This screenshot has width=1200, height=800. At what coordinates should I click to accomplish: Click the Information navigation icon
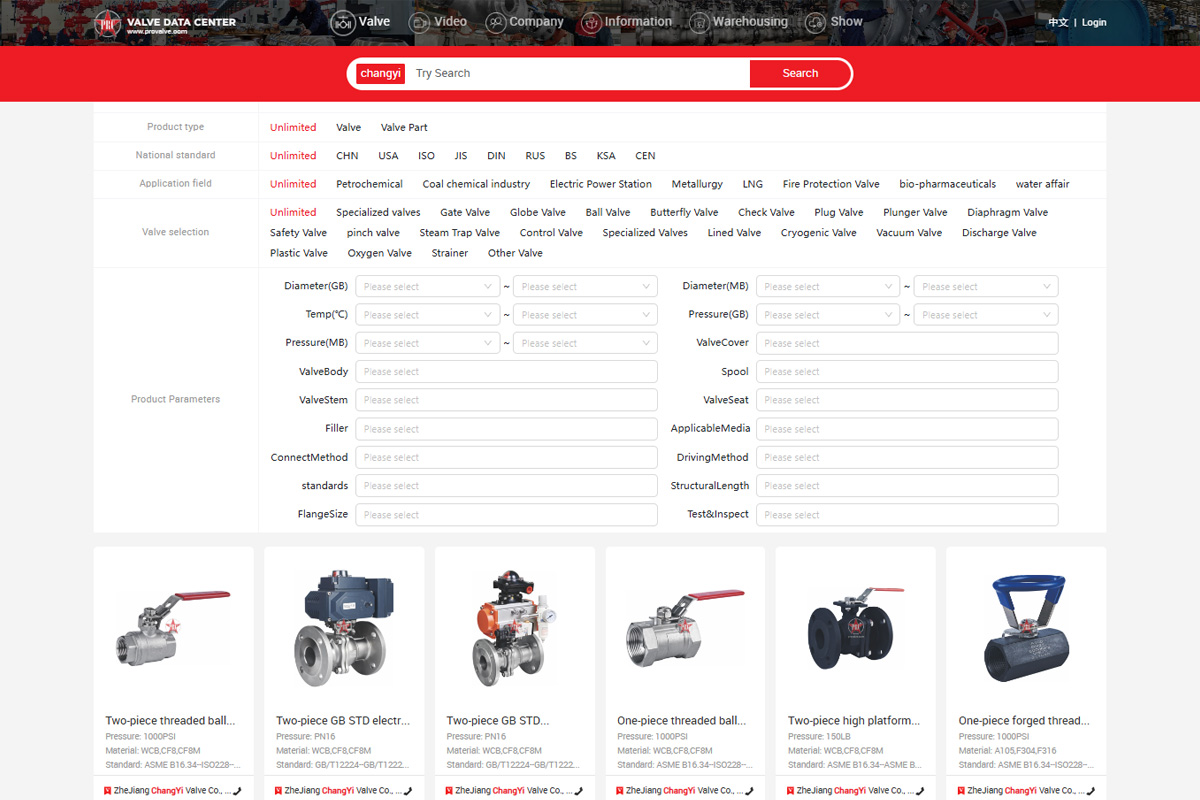[591, 22]
